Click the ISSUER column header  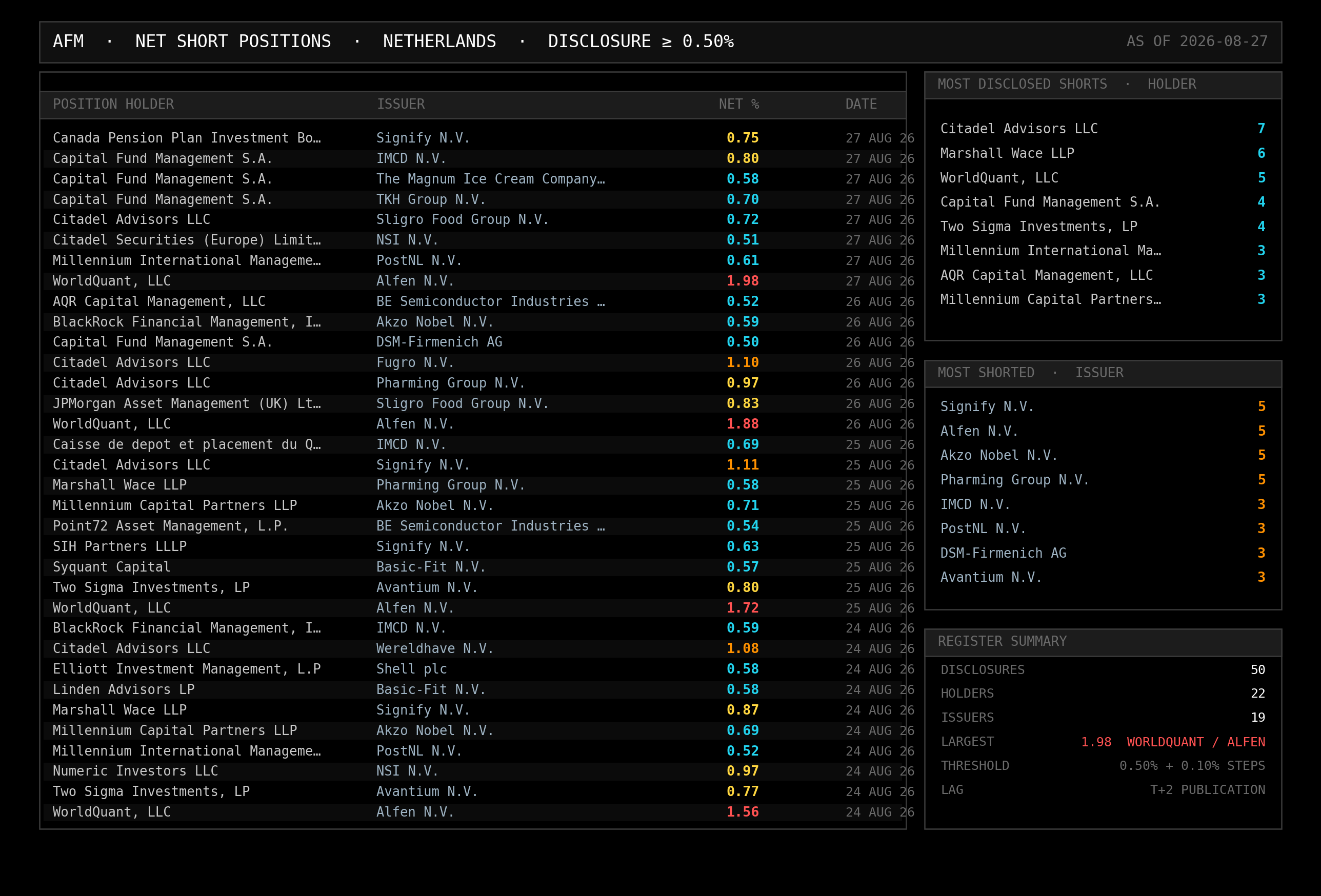point(401,105)
